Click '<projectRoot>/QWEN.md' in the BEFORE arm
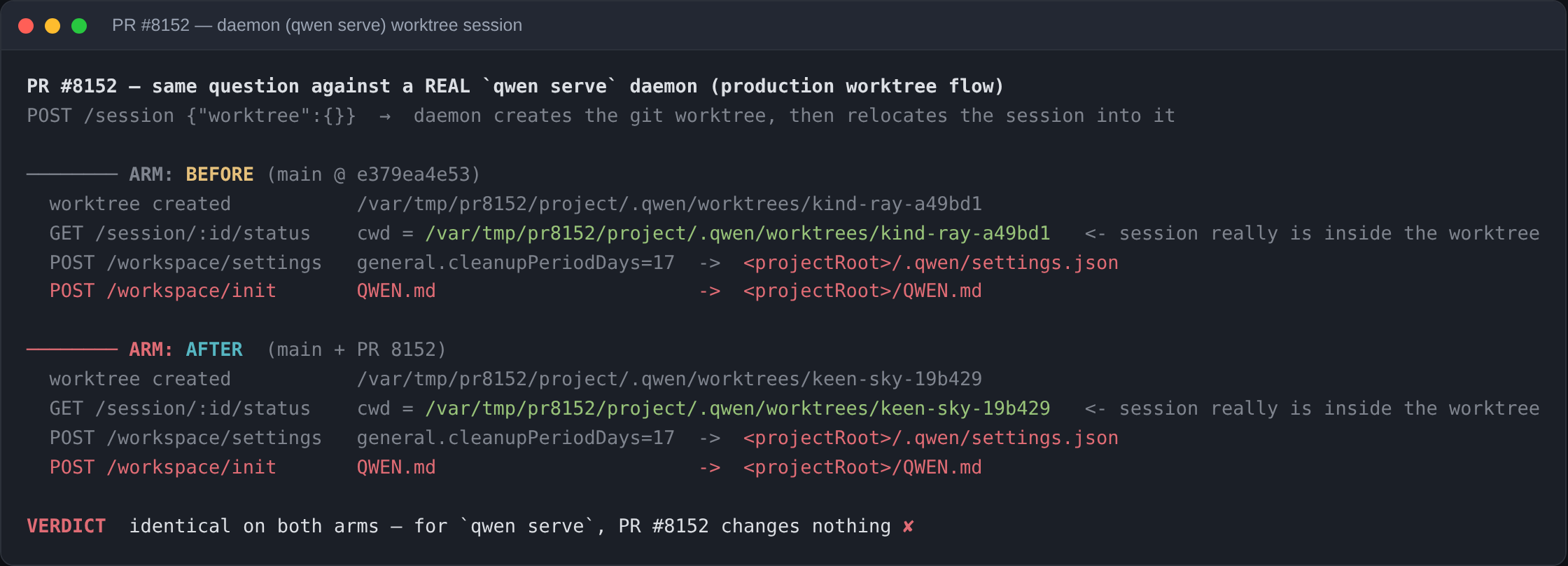Viewport: 1568px width, 566px height. coord(862,291)
